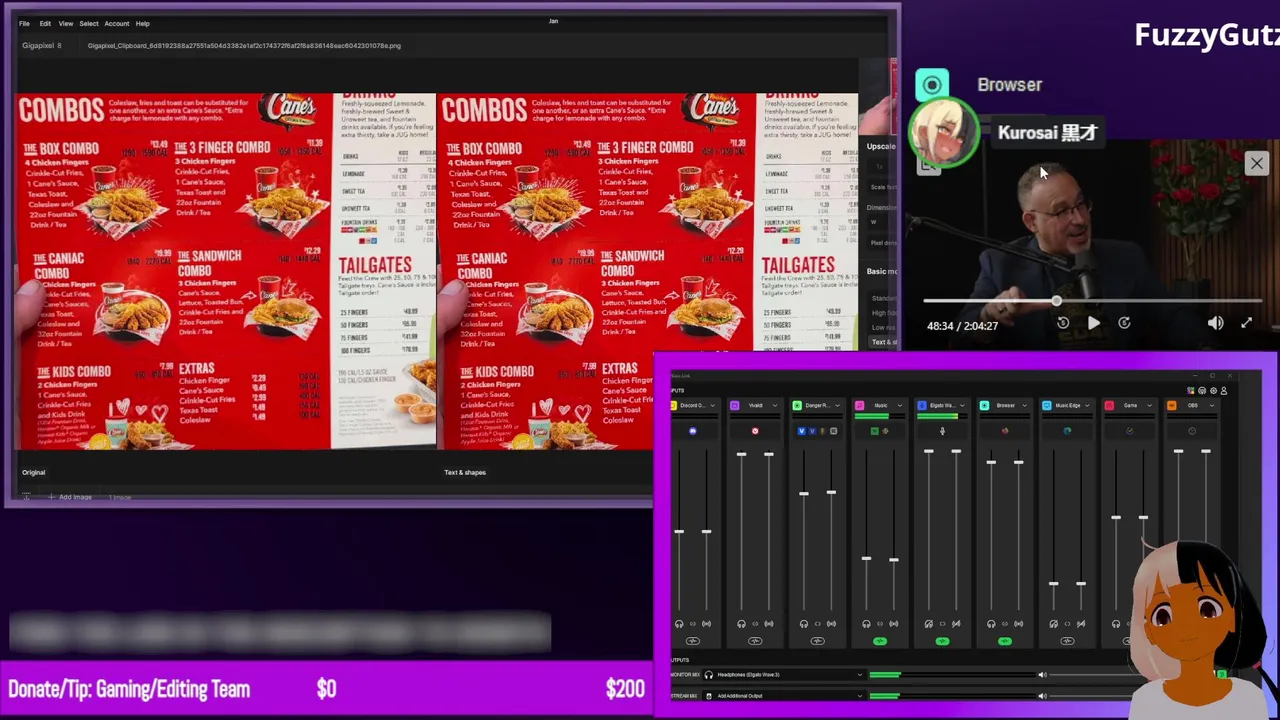Open the Account menu in Gigapixel
This screenshot has height=720, width=1280.
coord(117,23)
